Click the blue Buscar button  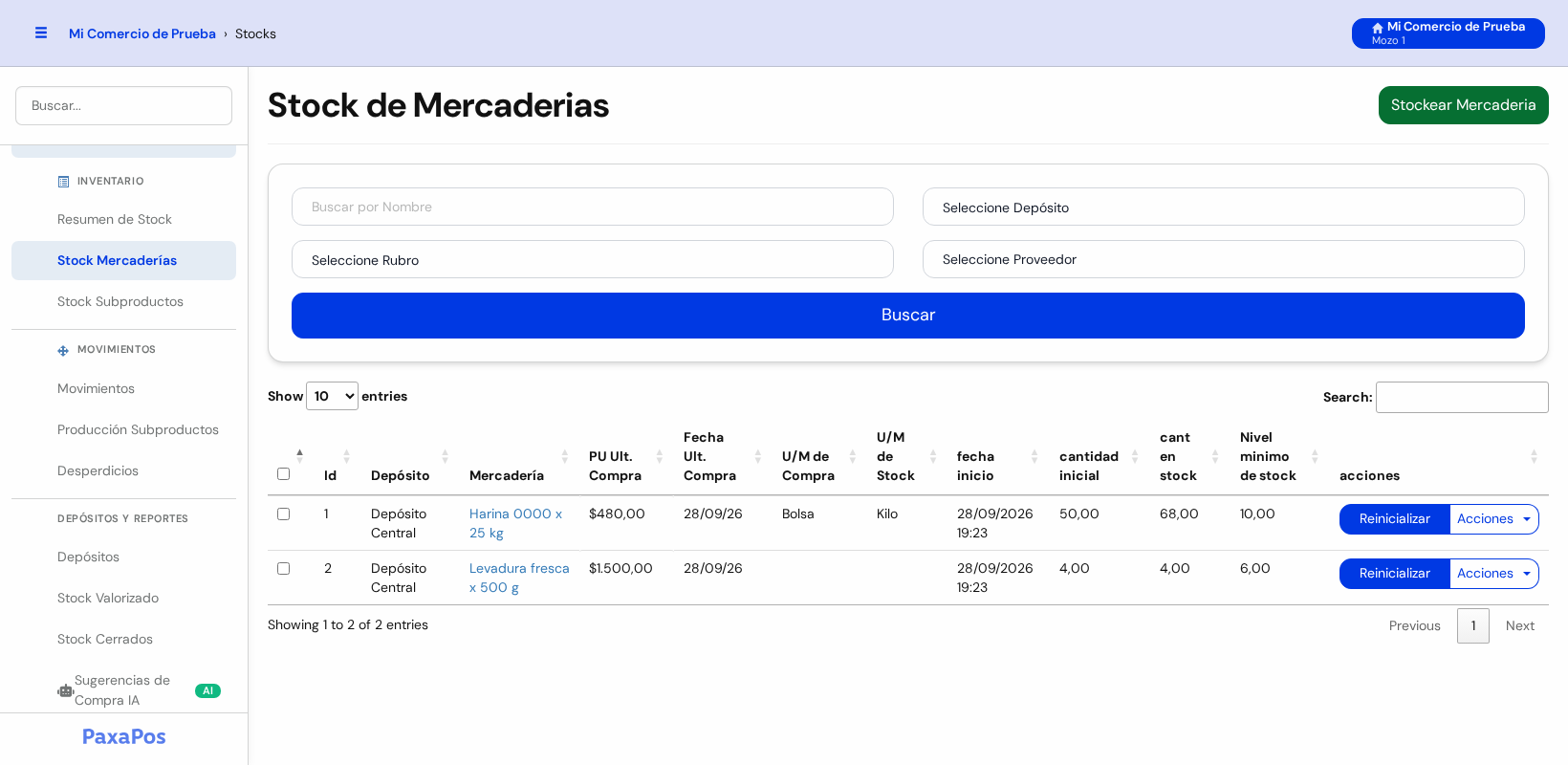(908, 316)
